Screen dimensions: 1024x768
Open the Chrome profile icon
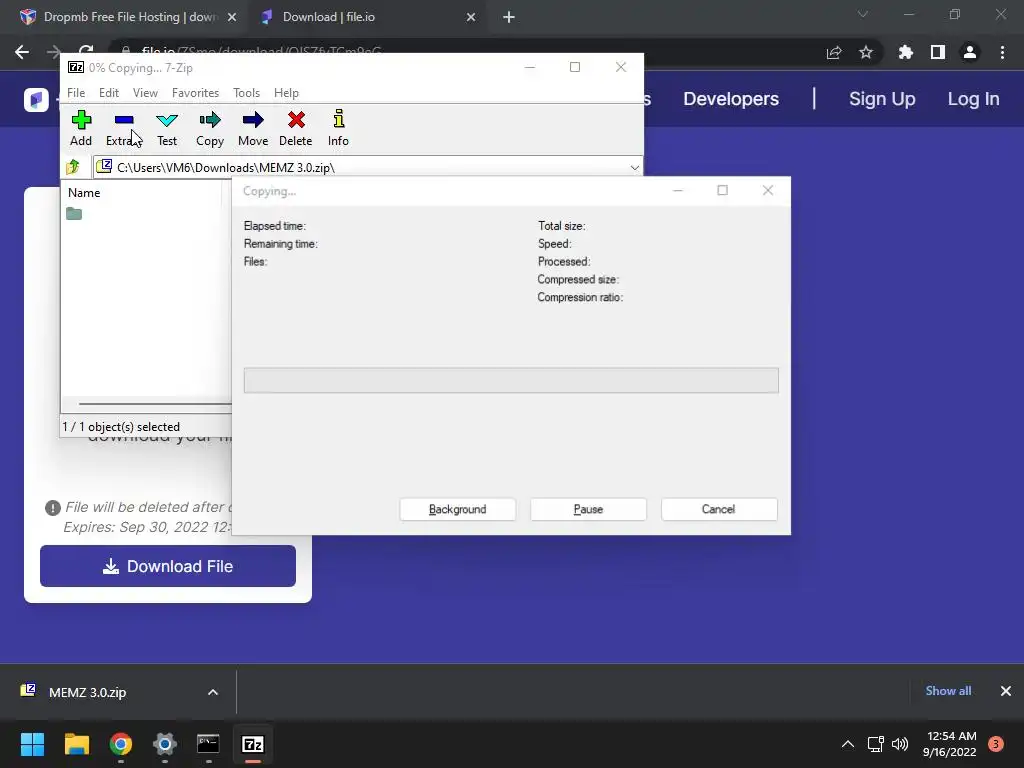(x=970, y=53)
